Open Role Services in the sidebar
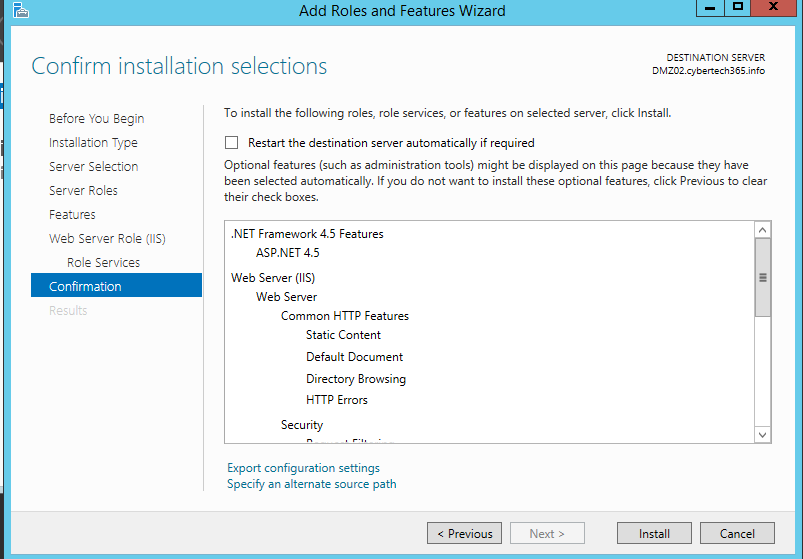 pos(103,263)
